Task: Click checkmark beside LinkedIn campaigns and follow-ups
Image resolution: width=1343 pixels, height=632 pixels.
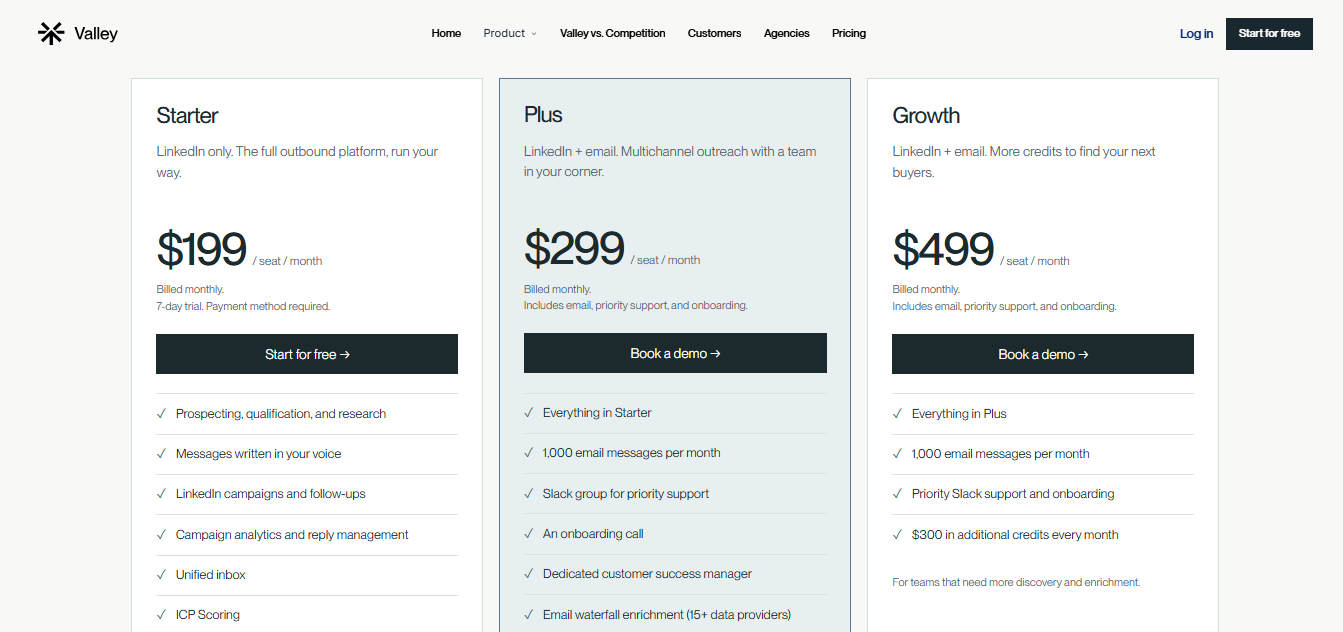Action: click(161, 493)
